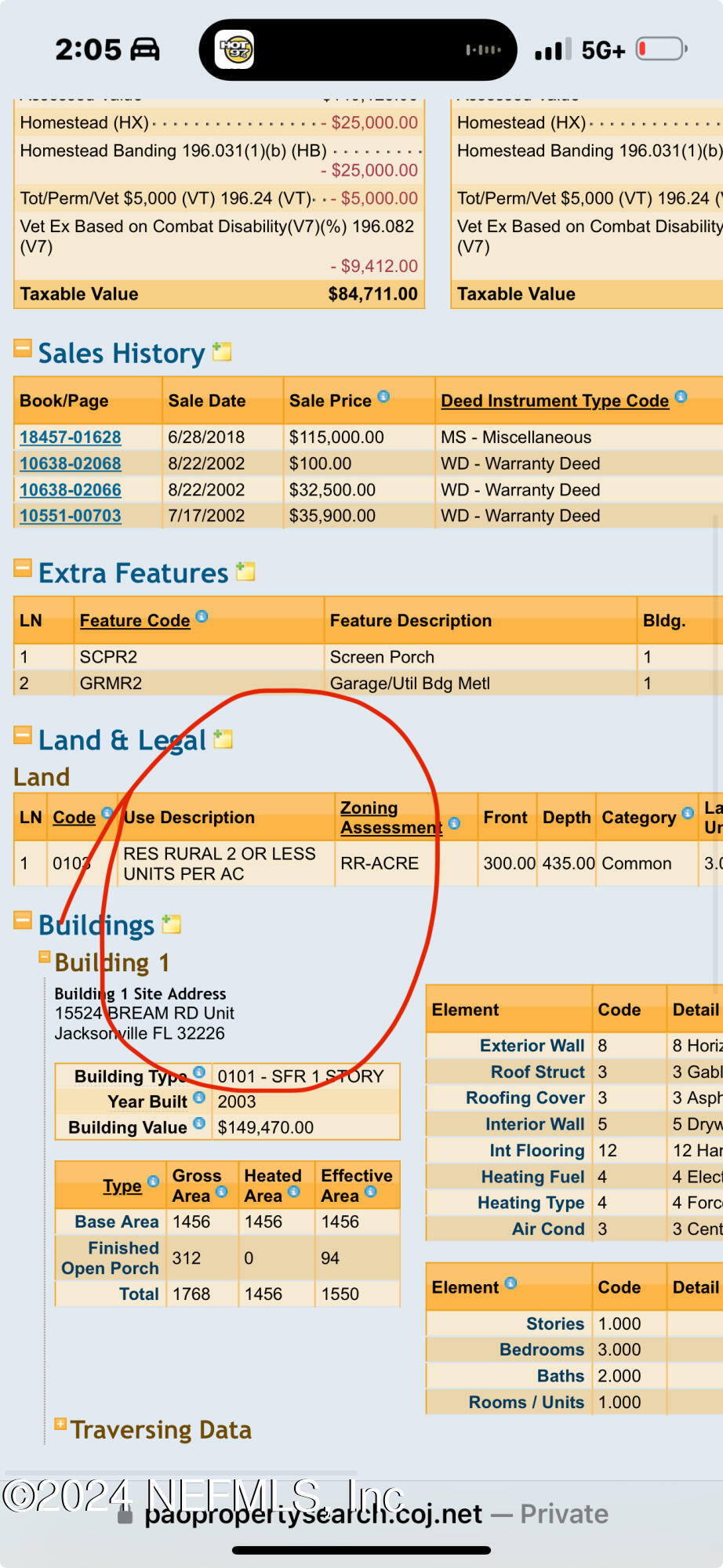Tap info icon next to Heated Area

pyautogui.click(x=294, y=1192)
